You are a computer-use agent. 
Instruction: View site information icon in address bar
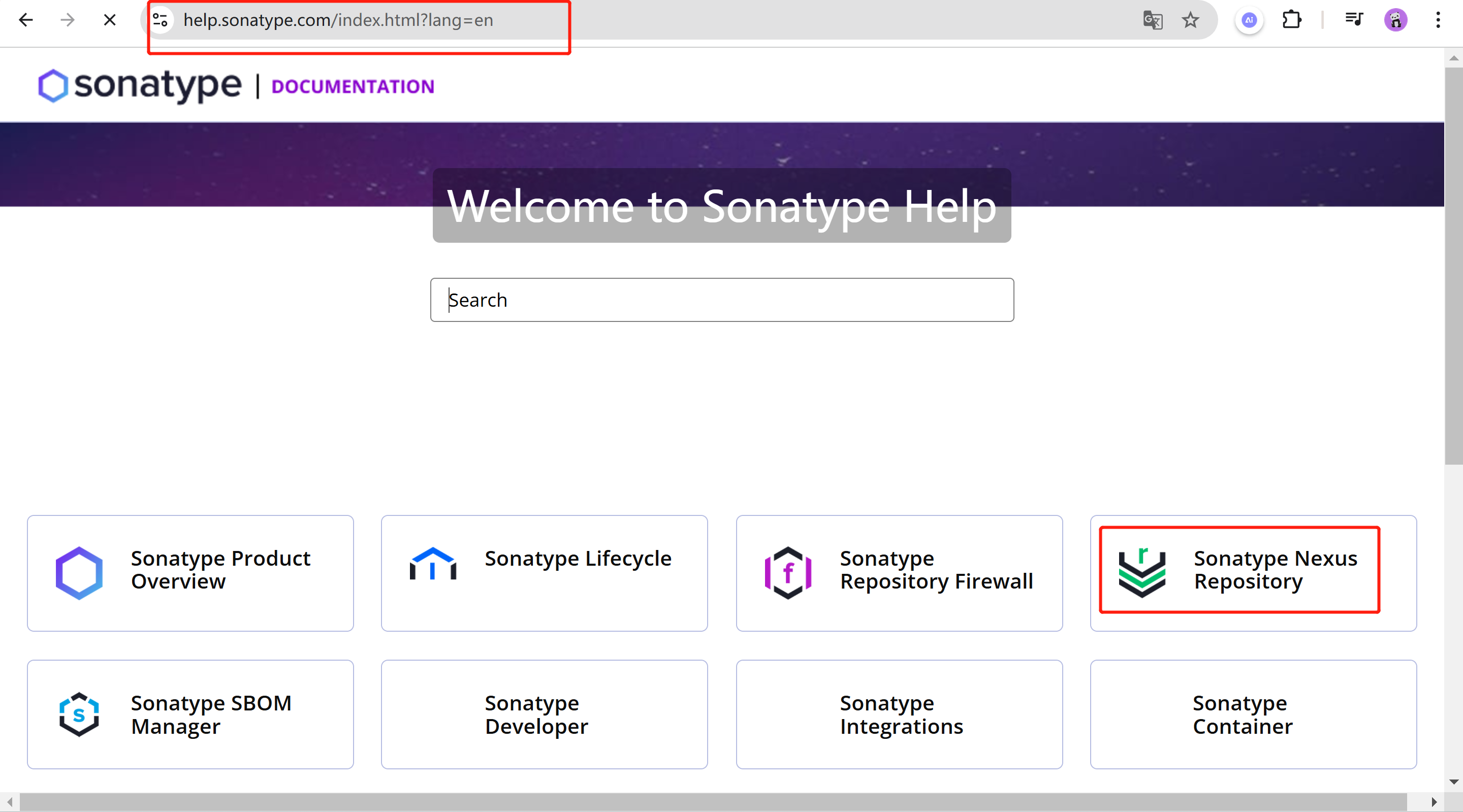161,20
